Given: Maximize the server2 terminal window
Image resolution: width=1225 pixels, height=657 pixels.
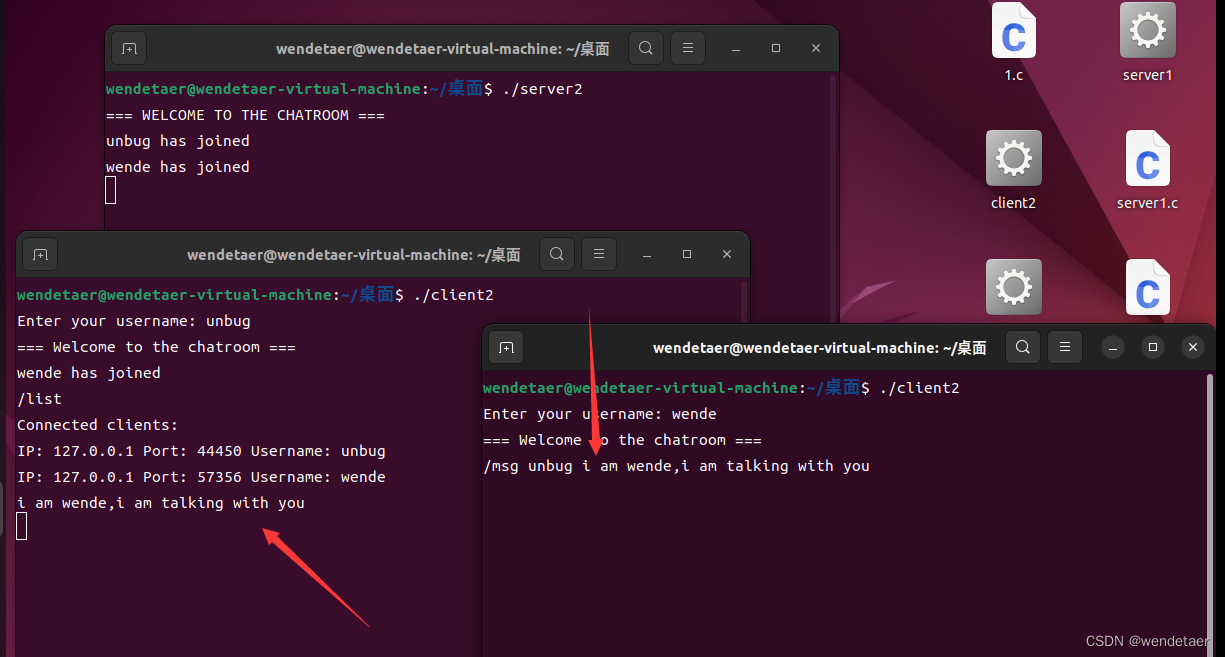Looking at the screenshot, I should point(776,48).
